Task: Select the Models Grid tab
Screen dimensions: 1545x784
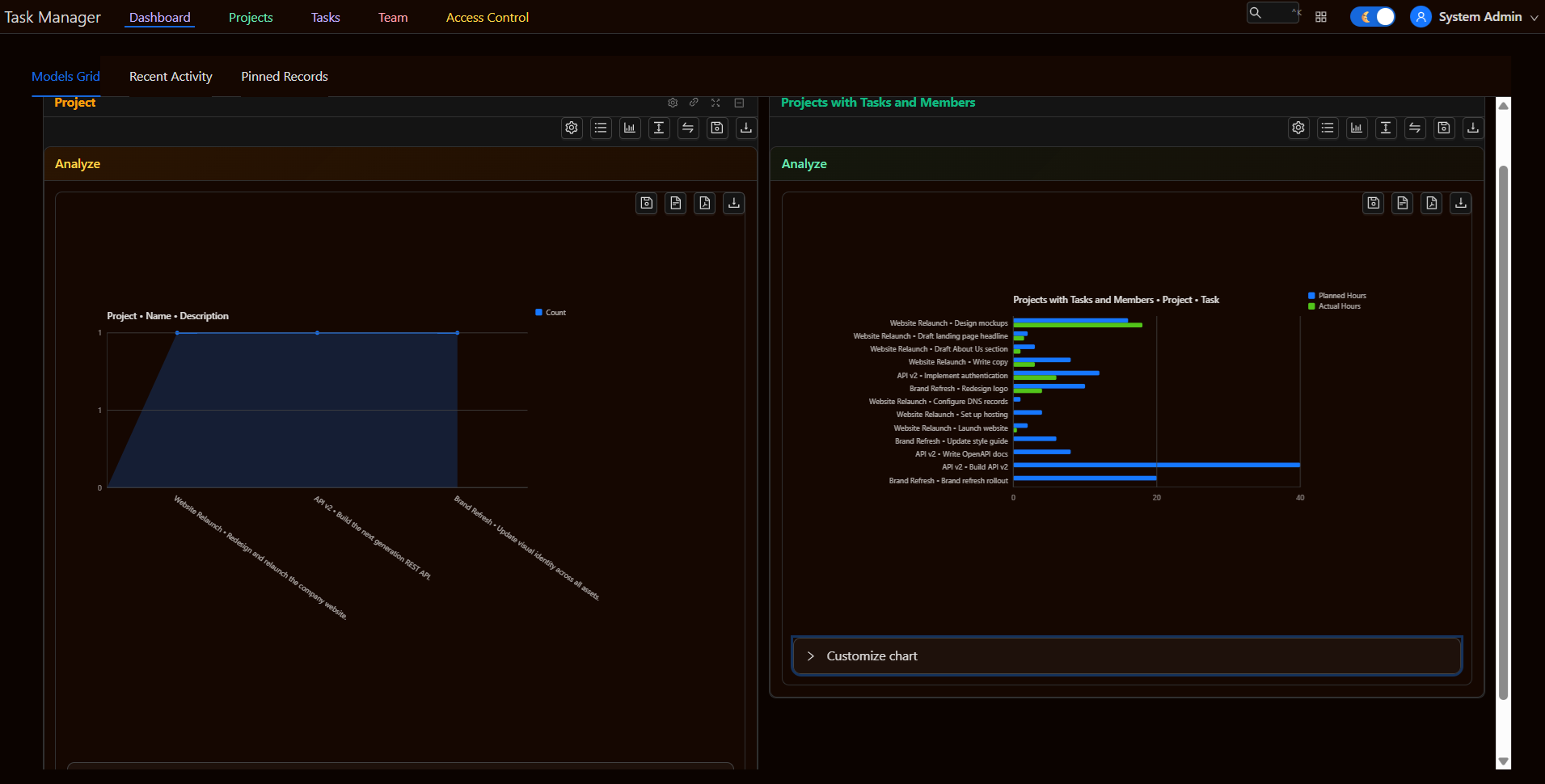Action: tap(65, 77)
